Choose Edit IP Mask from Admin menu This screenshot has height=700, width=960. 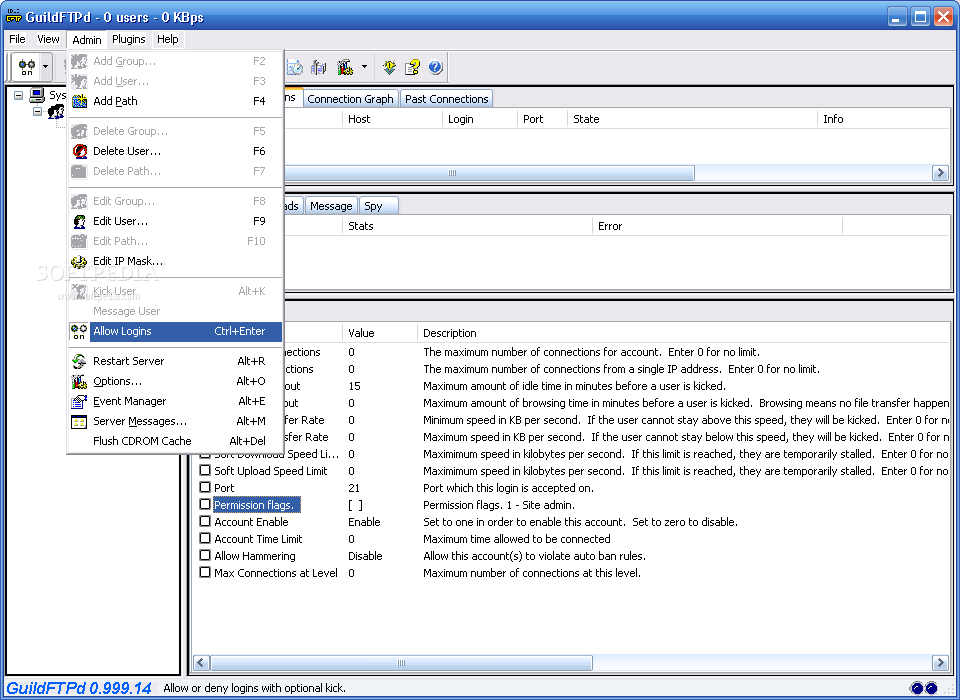pos(175,261)
